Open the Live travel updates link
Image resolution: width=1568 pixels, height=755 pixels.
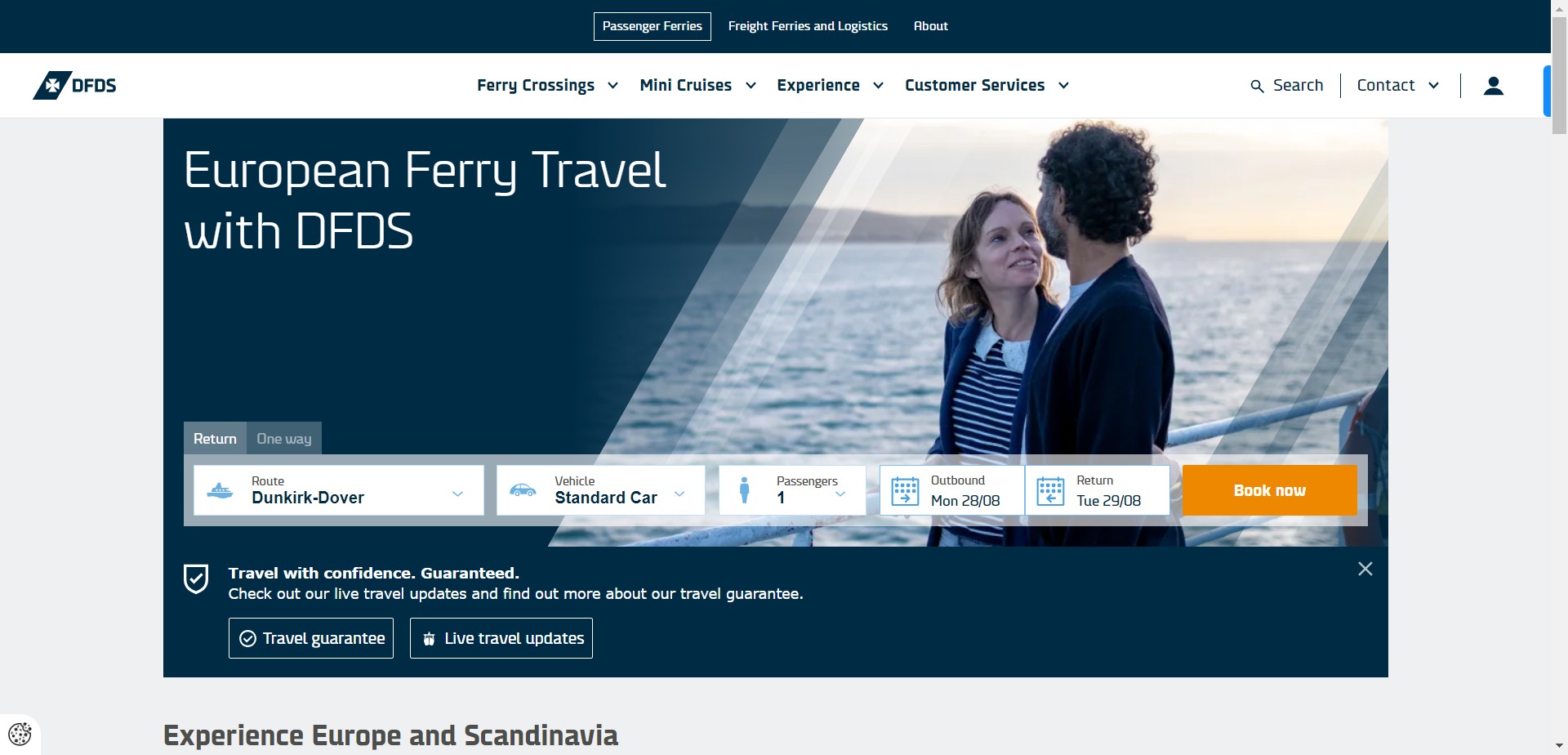[x=501, y=638]
